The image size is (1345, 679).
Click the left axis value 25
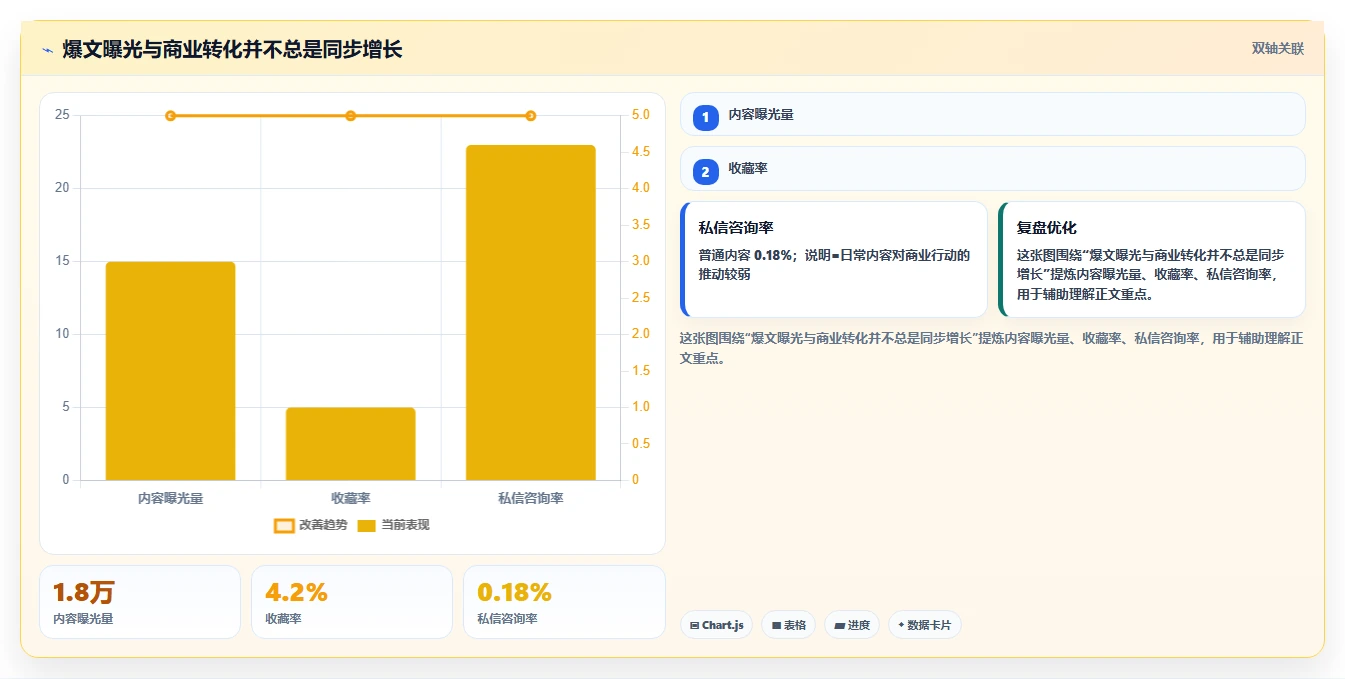pyautogui.click(x=62, y=115)
